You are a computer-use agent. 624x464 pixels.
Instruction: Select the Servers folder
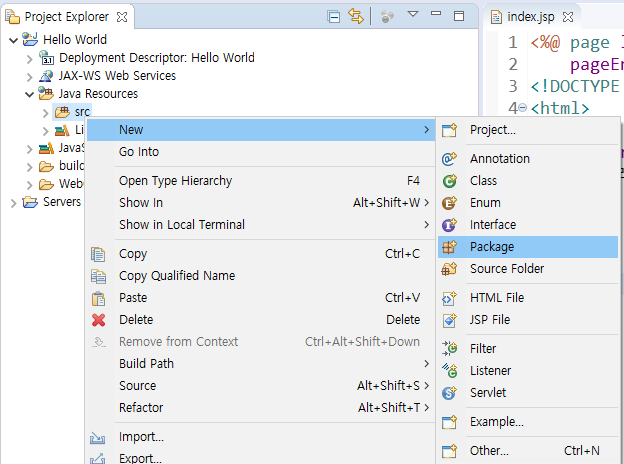tap(62, 202)
